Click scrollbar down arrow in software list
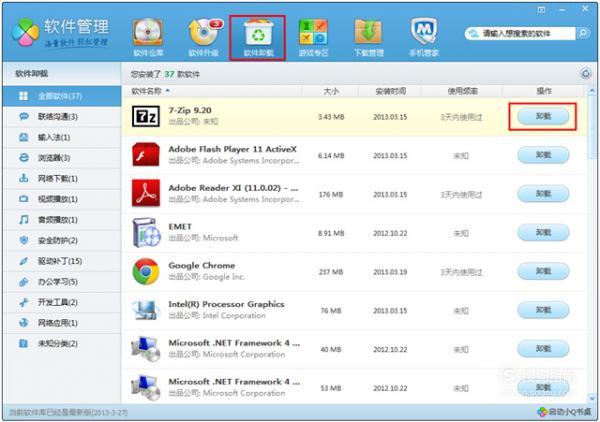Screen dimensions: 600x422 592,398
